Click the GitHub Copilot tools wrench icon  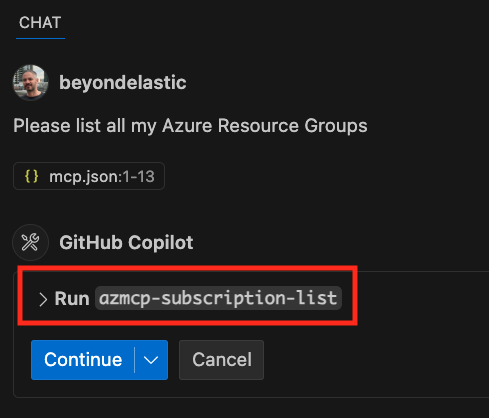click(30, 242)
